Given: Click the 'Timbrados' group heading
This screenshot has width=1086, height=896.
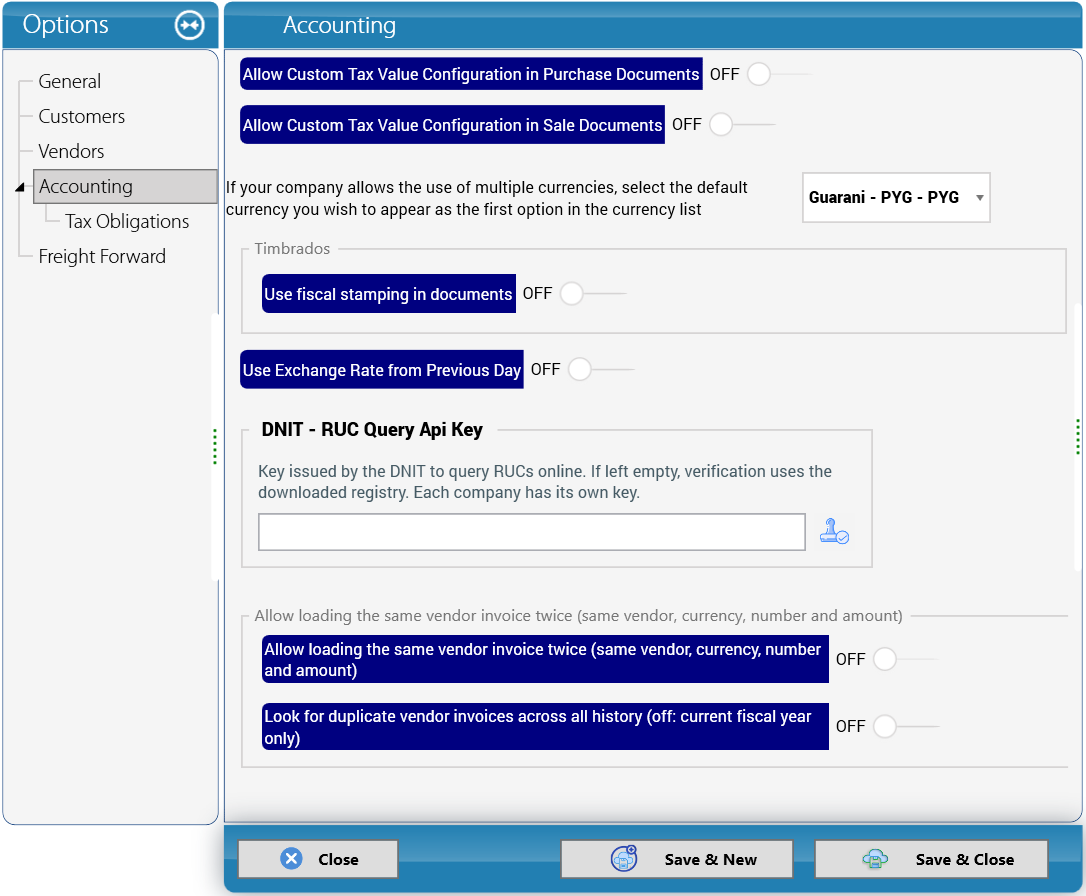Looking at the screenshot, I should click(292, 249).
